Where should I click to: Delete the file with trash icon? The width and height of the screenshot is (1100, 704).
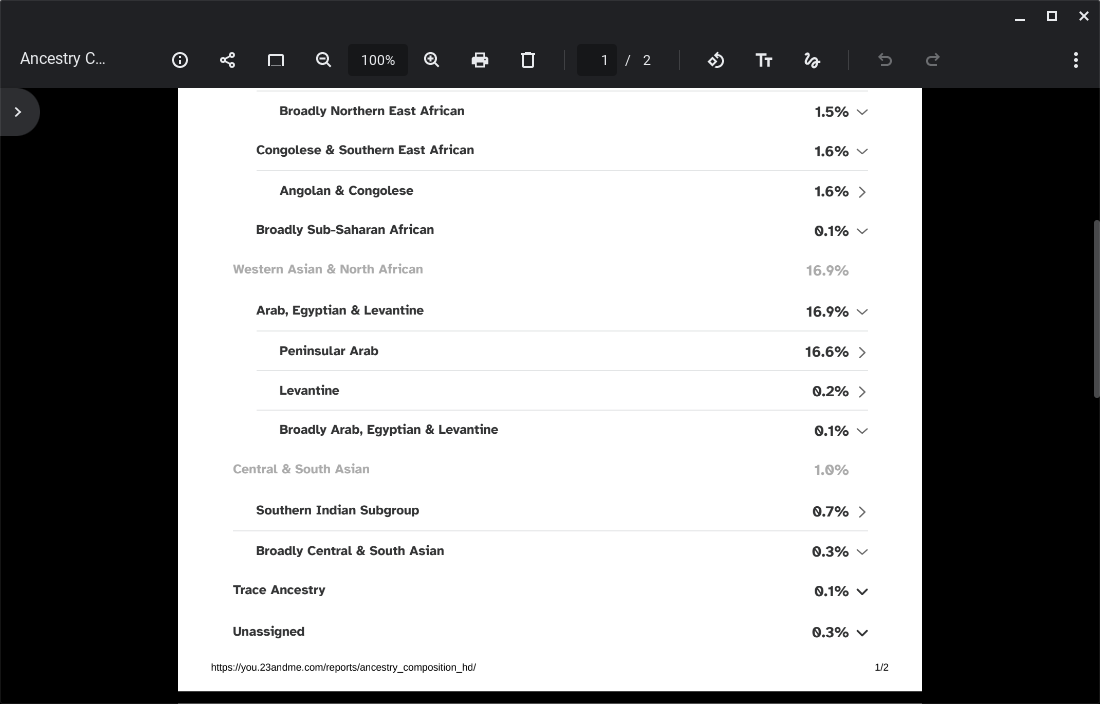pos(528,60)
